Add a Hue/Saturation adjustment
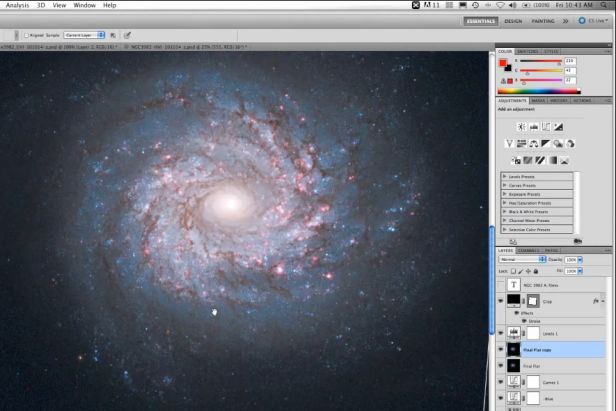This screenshot has height=411, width=616. 521,144
